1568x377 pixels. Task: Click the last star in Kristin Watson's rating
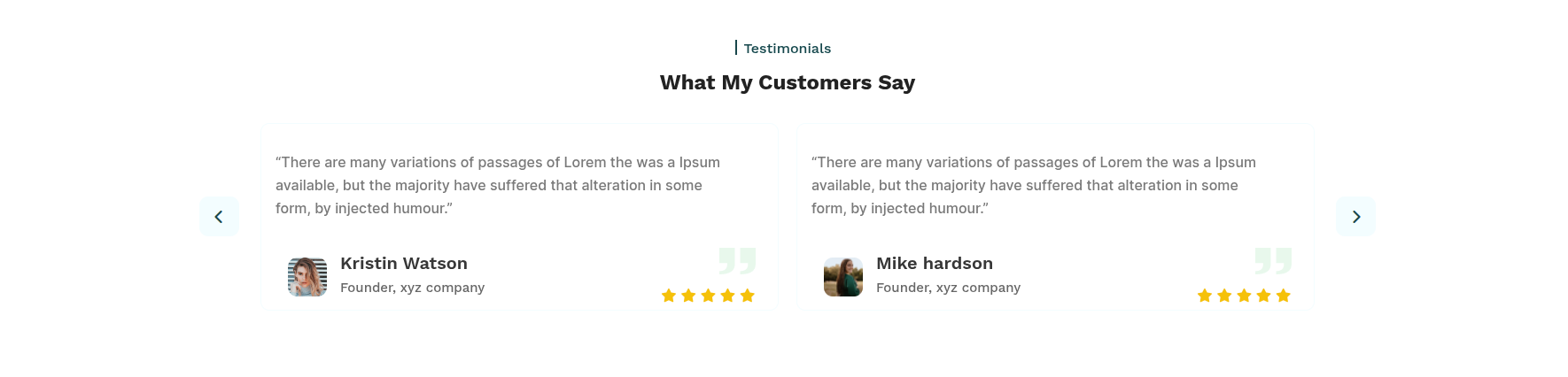748,296
